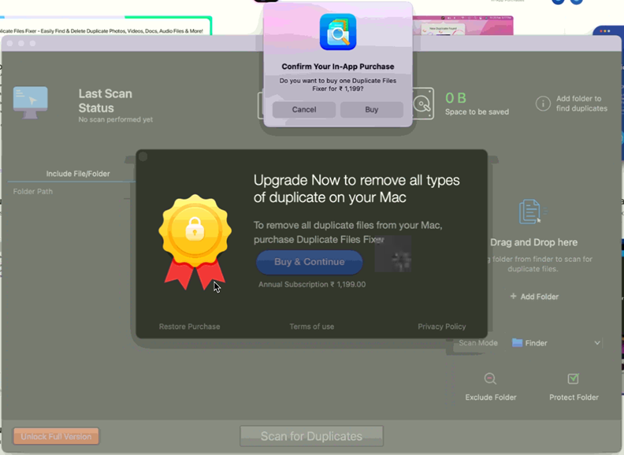
Task: Click the Annual Subscription ₹ 1,199.00 text
Action: tap(312, 284)
